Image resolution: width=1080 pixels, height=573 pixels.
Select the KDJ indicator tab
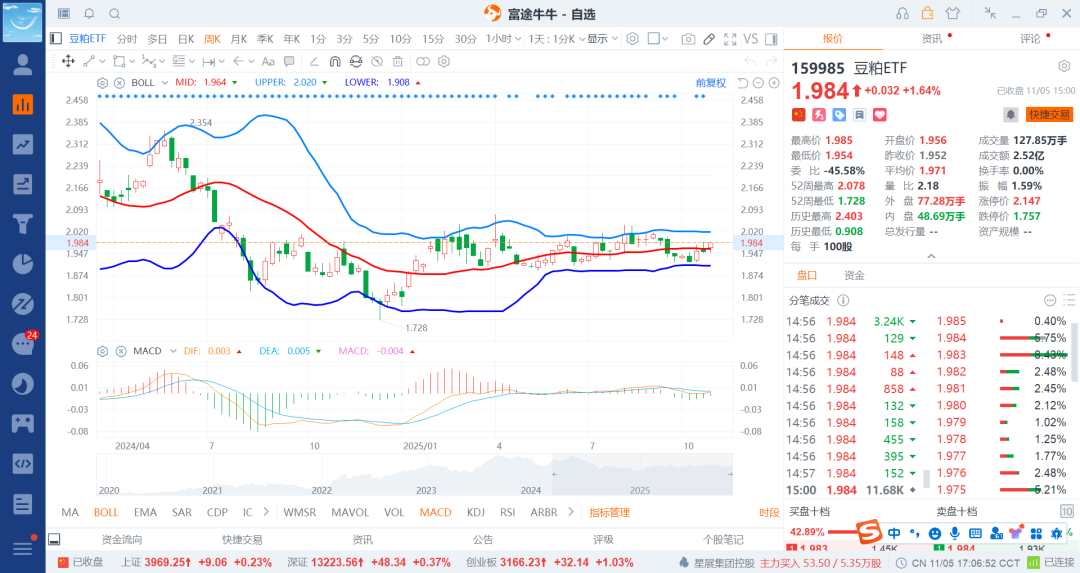[x=475, y=512]
